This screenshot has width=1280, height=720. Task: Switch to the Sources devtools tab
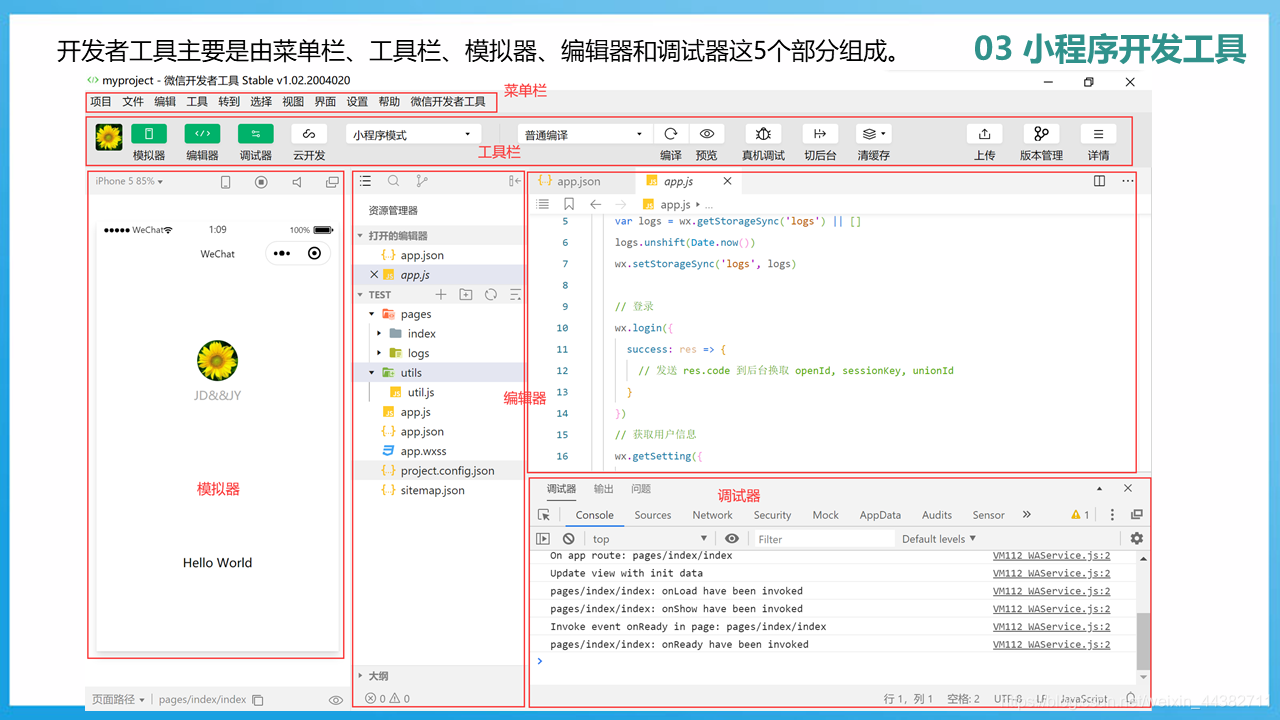[653, 515]
